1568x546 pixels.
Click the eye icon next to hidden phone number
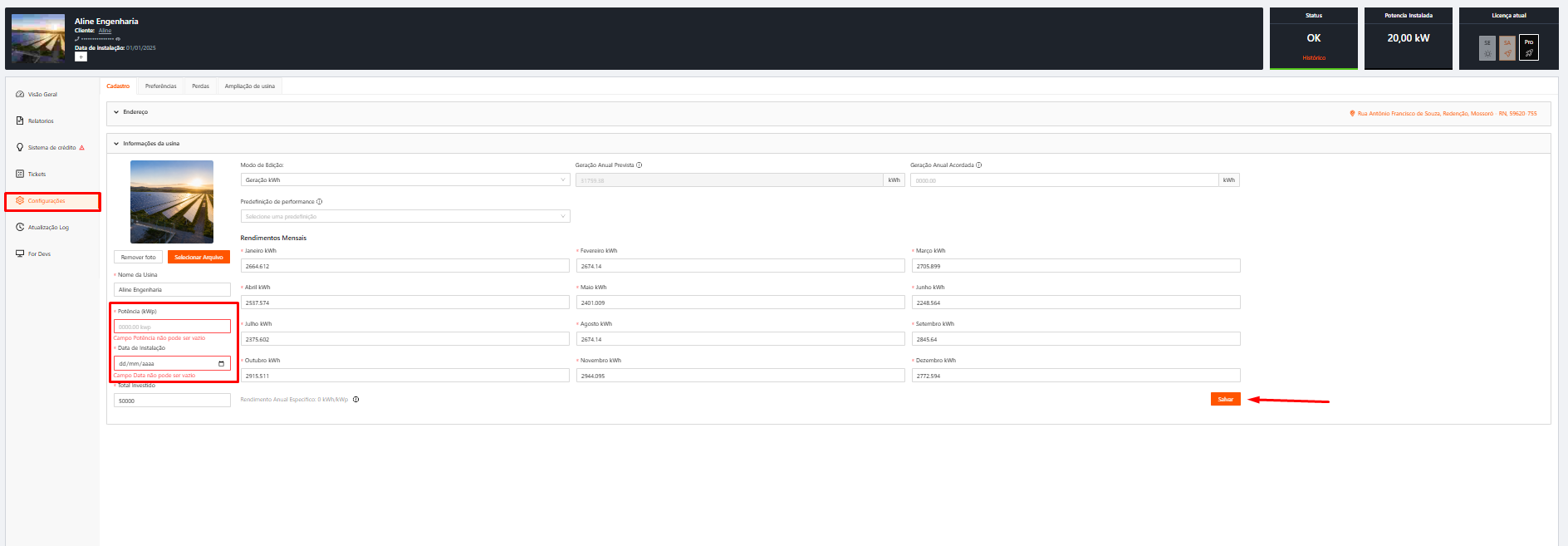[118, 39]
